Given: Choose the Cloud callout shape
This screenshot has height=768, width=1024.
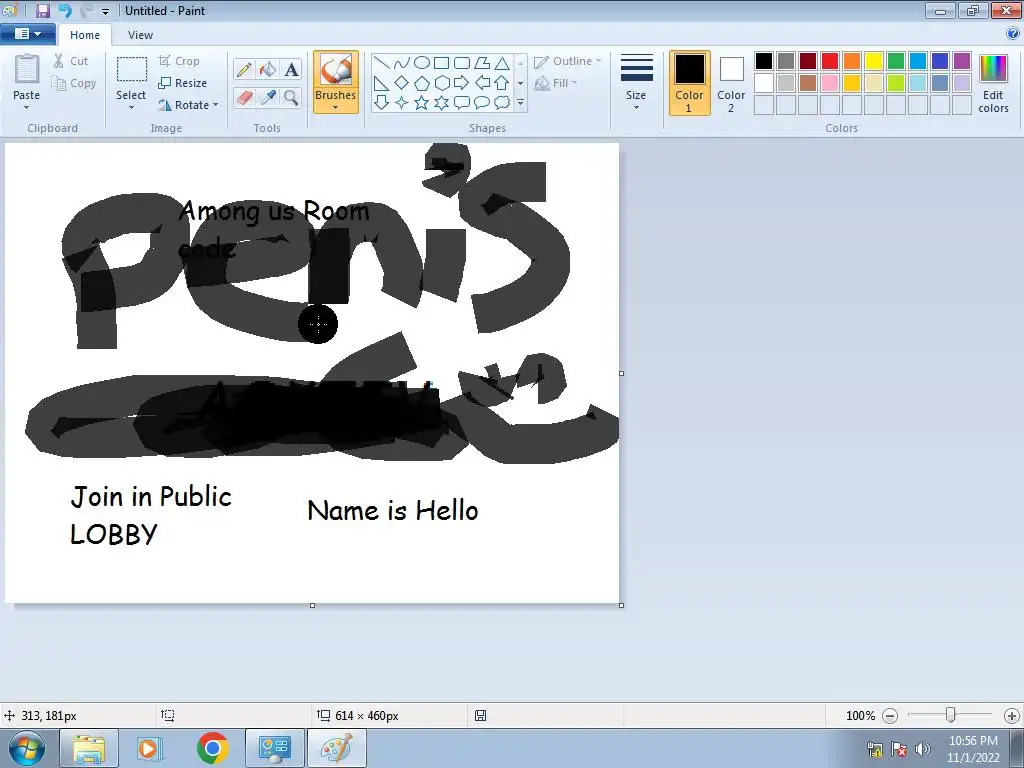Looking at the screenshot, I should [x=502, y=103].
